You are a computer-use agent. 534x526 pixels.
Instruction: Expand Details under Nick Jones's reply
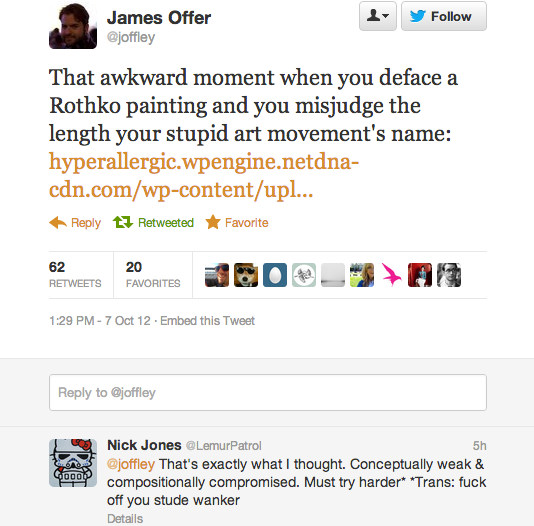(x=125, y=519)
